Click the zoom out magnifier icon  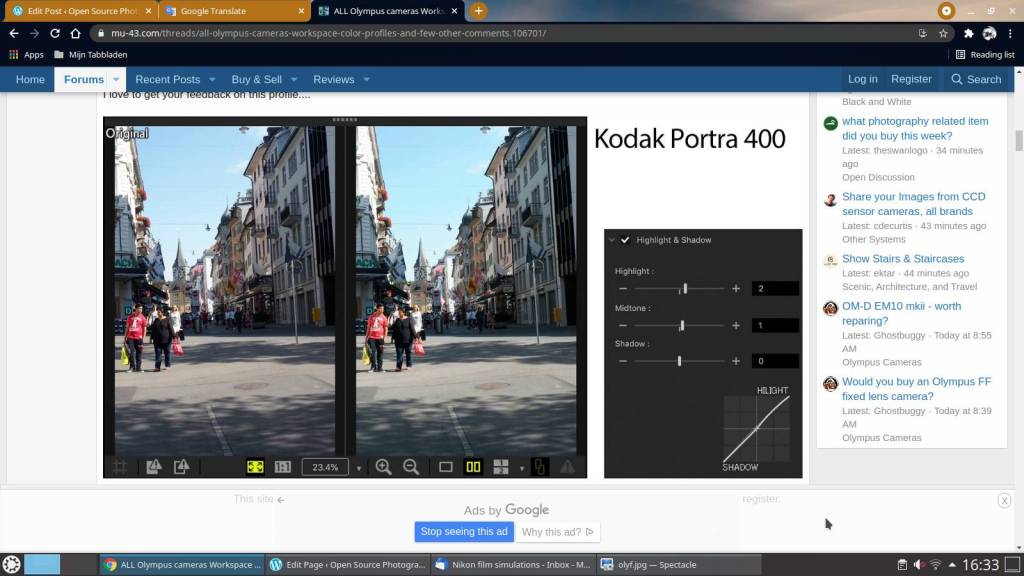[x=411, y=466]
